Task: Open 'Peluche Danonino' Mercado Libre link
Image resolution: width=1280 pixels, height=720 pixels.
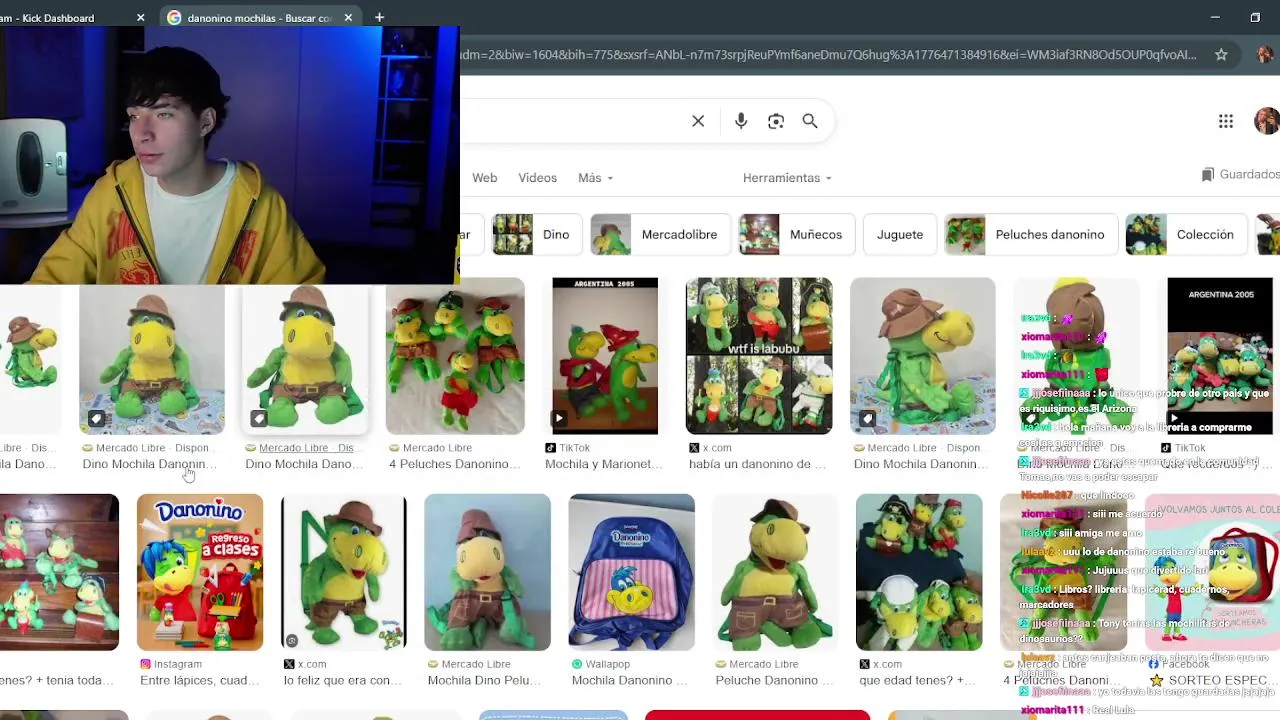Action: pos(774,680)
